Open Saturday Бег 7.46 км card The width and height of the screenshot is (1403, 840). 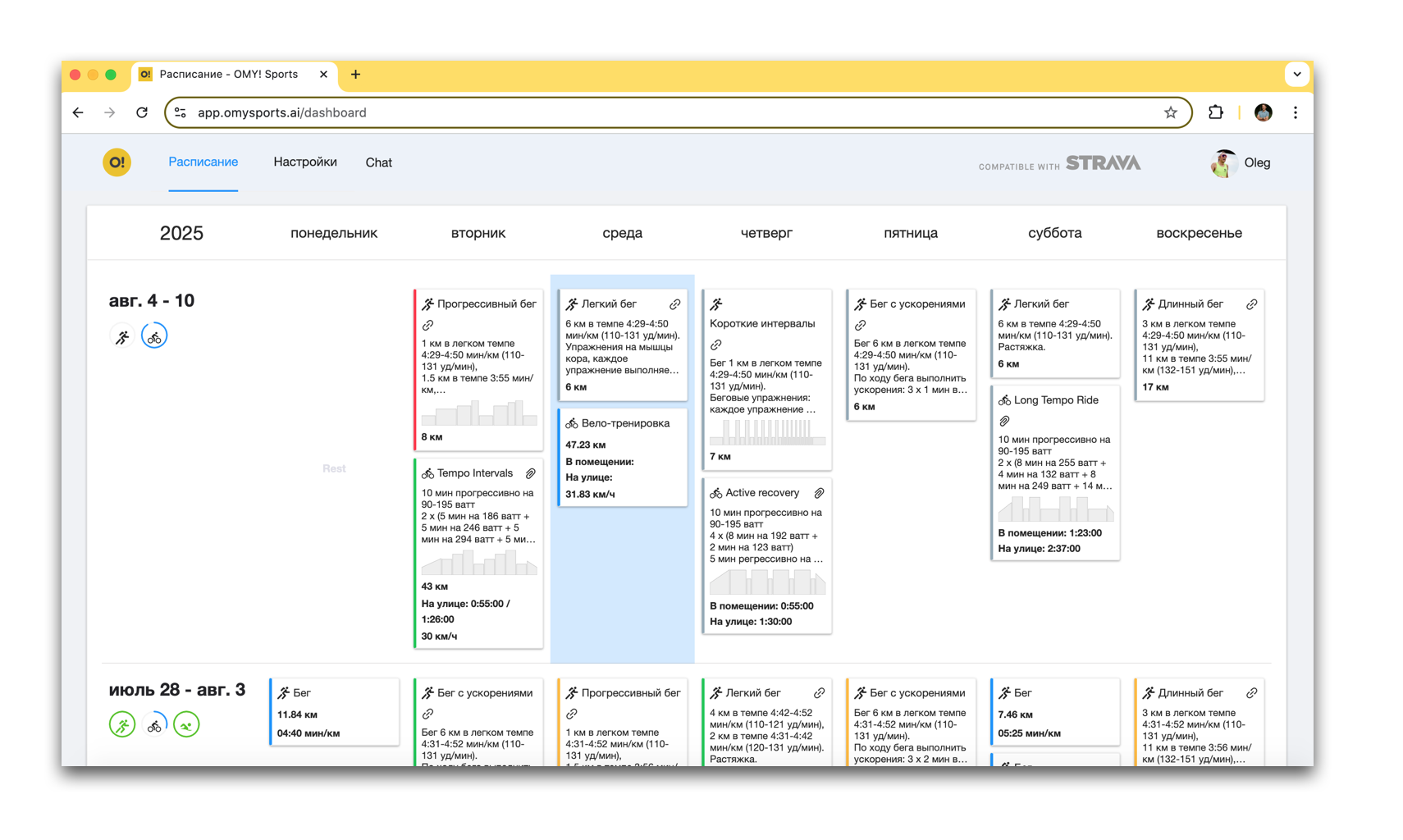tap(1055, 712)
